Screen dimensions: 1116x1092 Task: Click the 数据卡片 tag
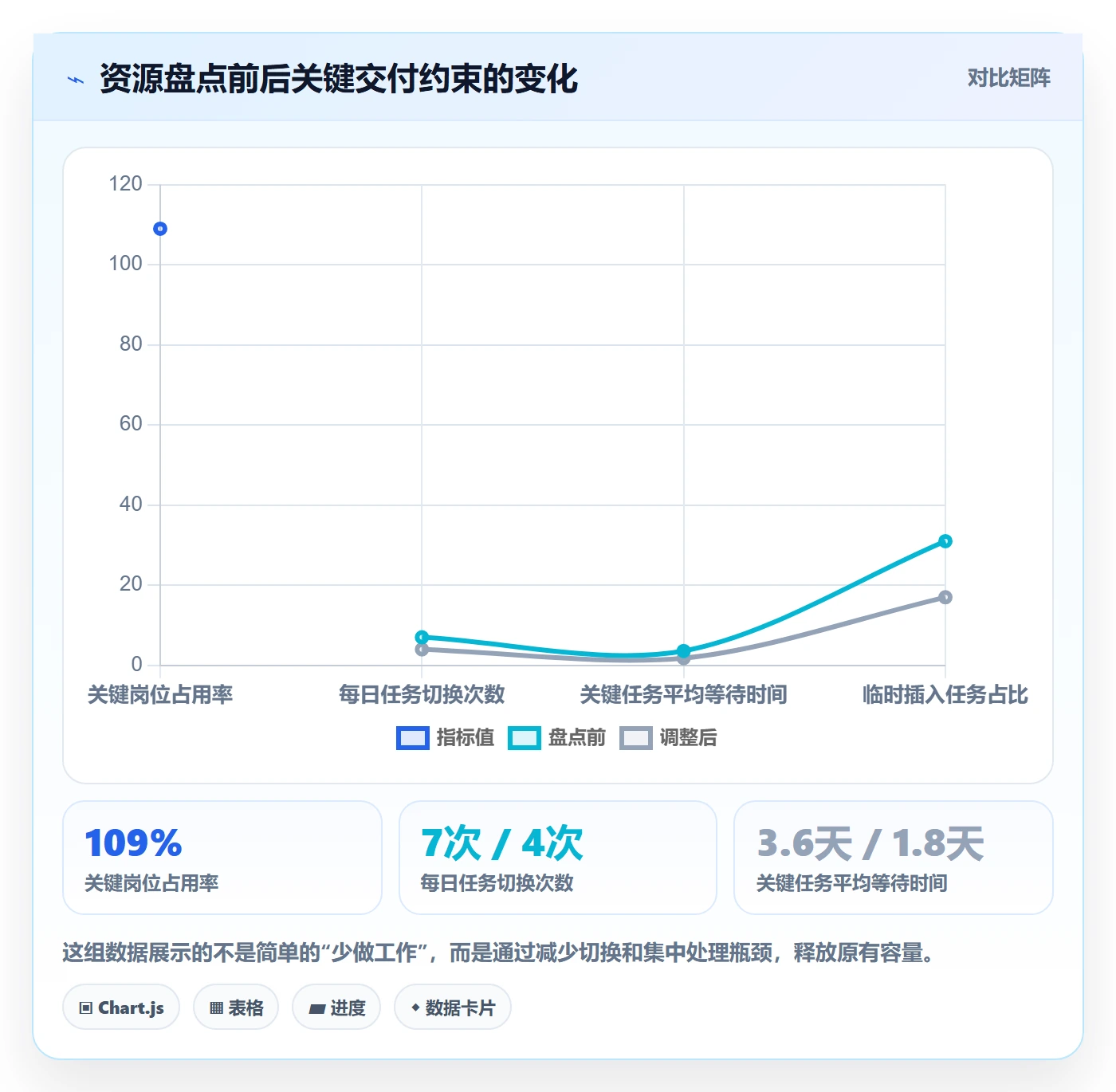click(453, 1008)
